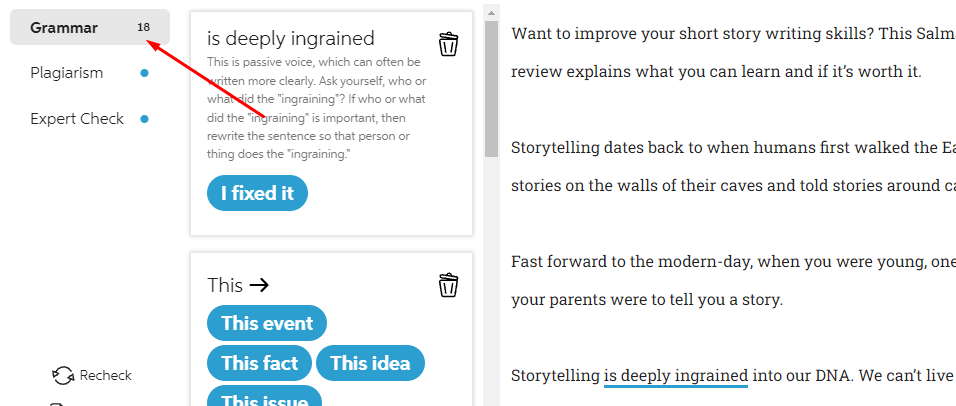Image resolution: width=956 pixels, height=406 pixels.
Task: Click the "is deeply ingrained" card heading
Action: [290, 39]
